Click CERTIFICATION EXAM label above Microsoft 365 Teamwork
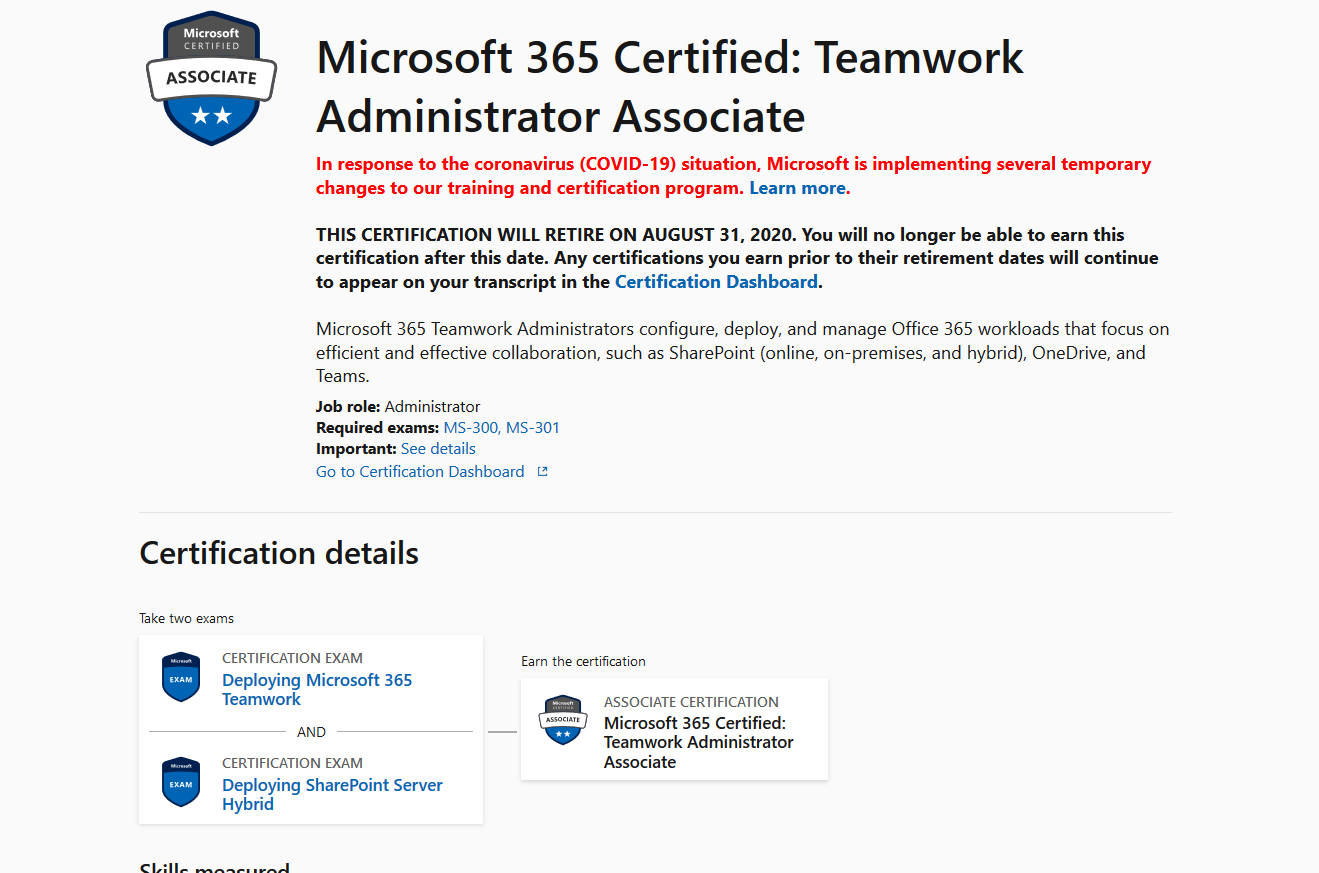 (292, 658)
